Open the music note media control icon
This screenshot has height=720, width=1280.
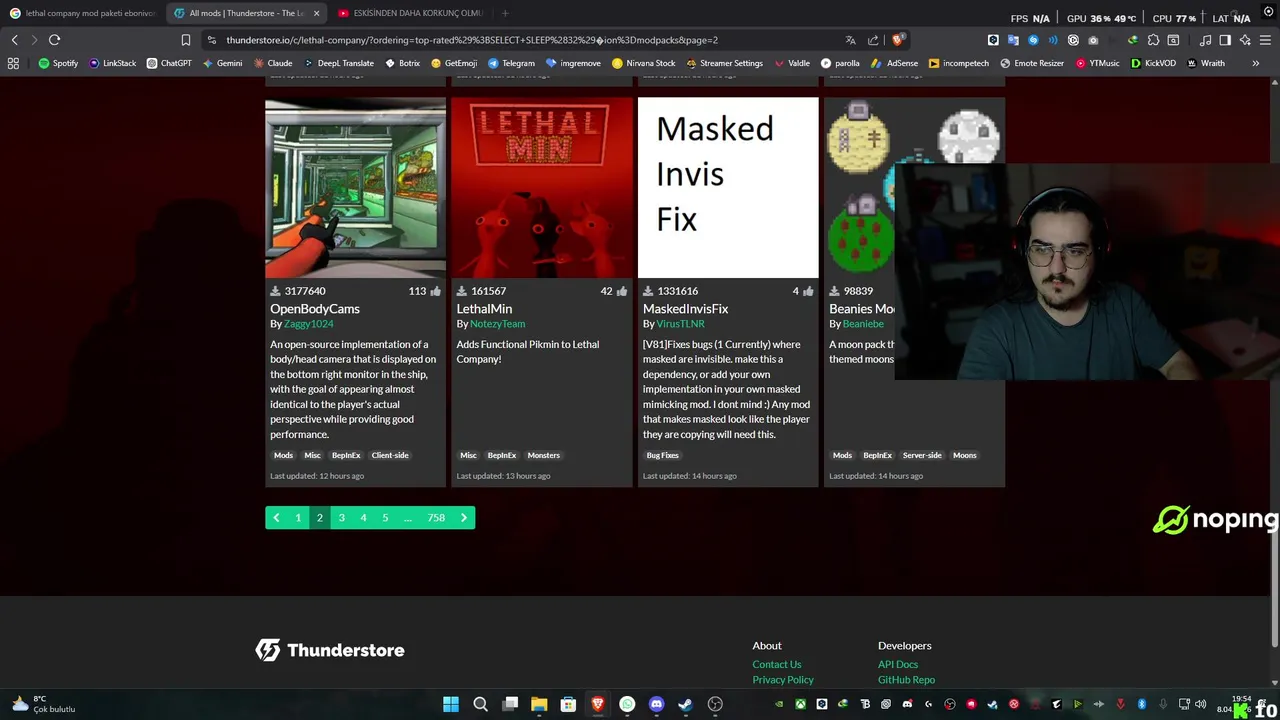(1205, 40)
